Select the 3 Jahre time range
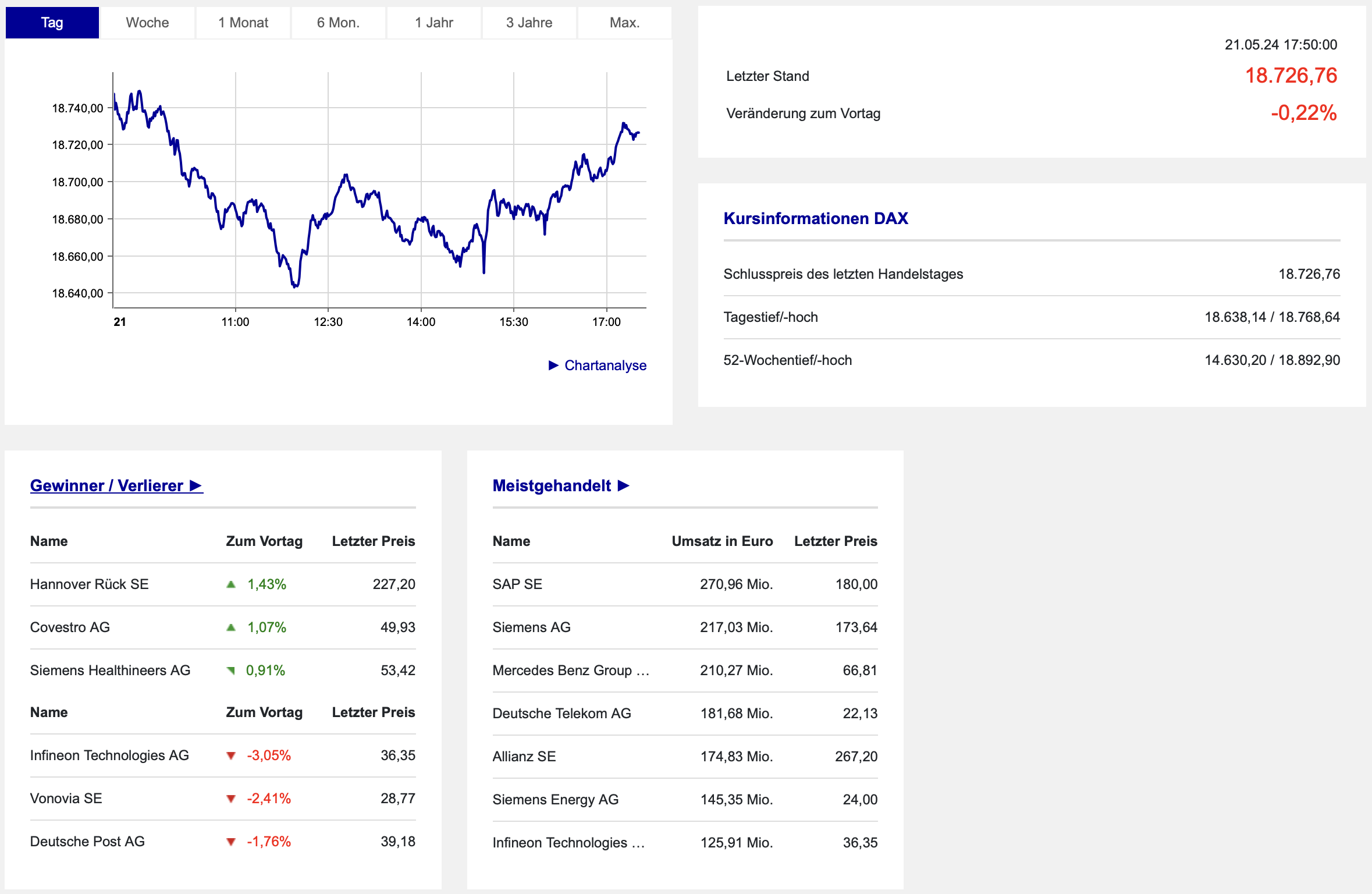Image resolution: width=1372 pixels, height=894 pixels. pyautogui.click(x=529, y=23)
